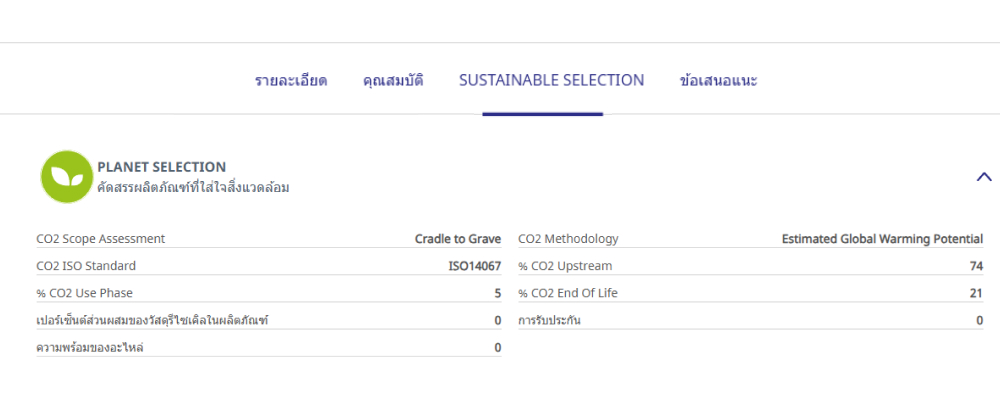Click the ISO14067 value

tap(475, 266)
